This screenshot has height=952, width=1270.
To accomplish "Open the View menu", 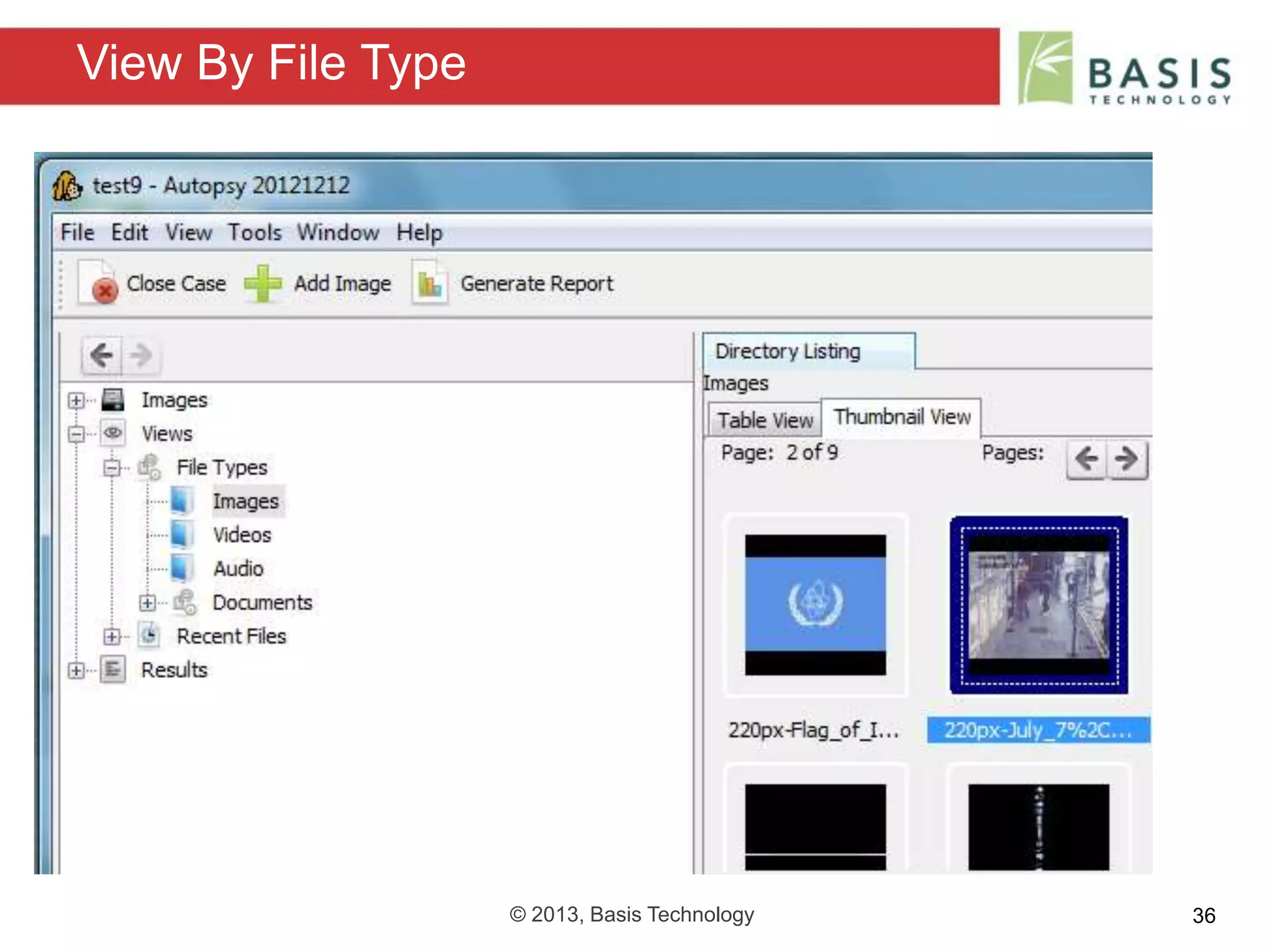I will pyautogui.click(x=189, y=232).
